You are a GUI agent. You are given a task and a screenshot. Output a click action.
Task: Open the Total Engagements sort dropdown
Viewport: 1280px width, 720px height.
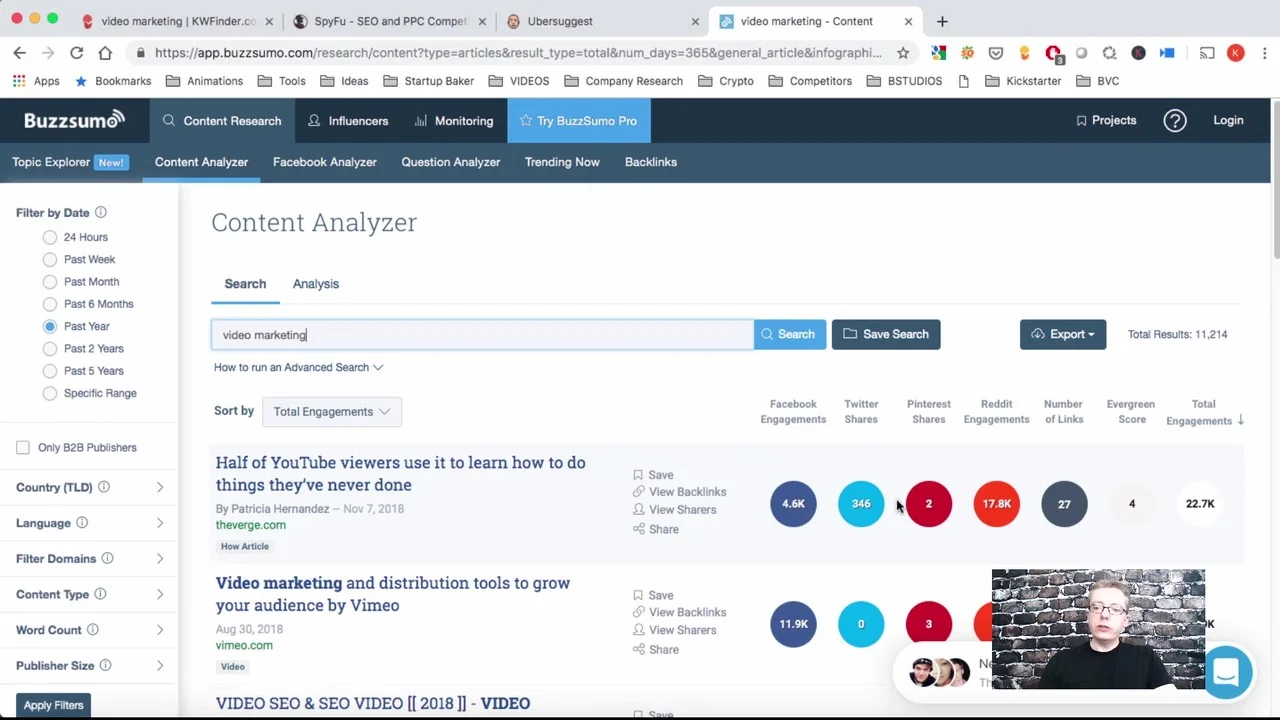point(332,411)
